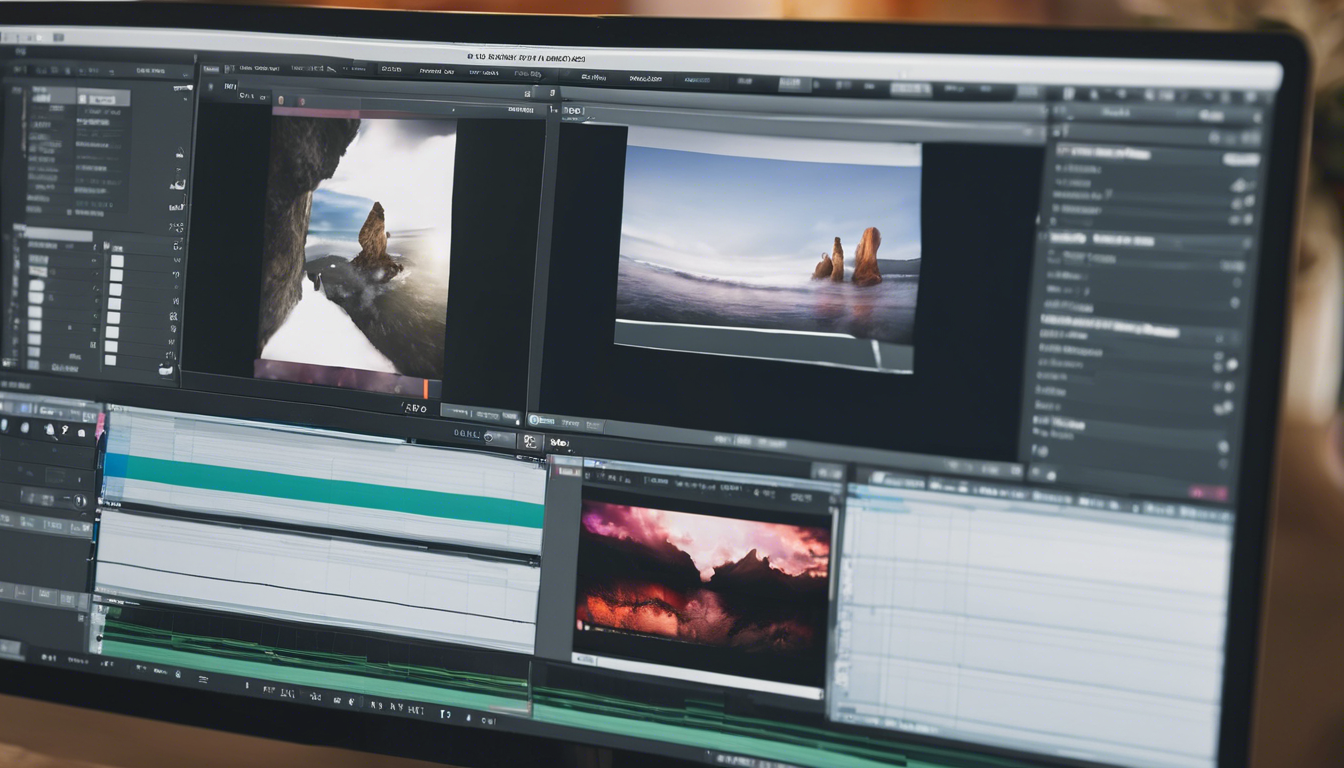Click the white pill button atop inspector panel
The width and height of the screenshot is (1344, 768).
click(x=1241, y=159)
